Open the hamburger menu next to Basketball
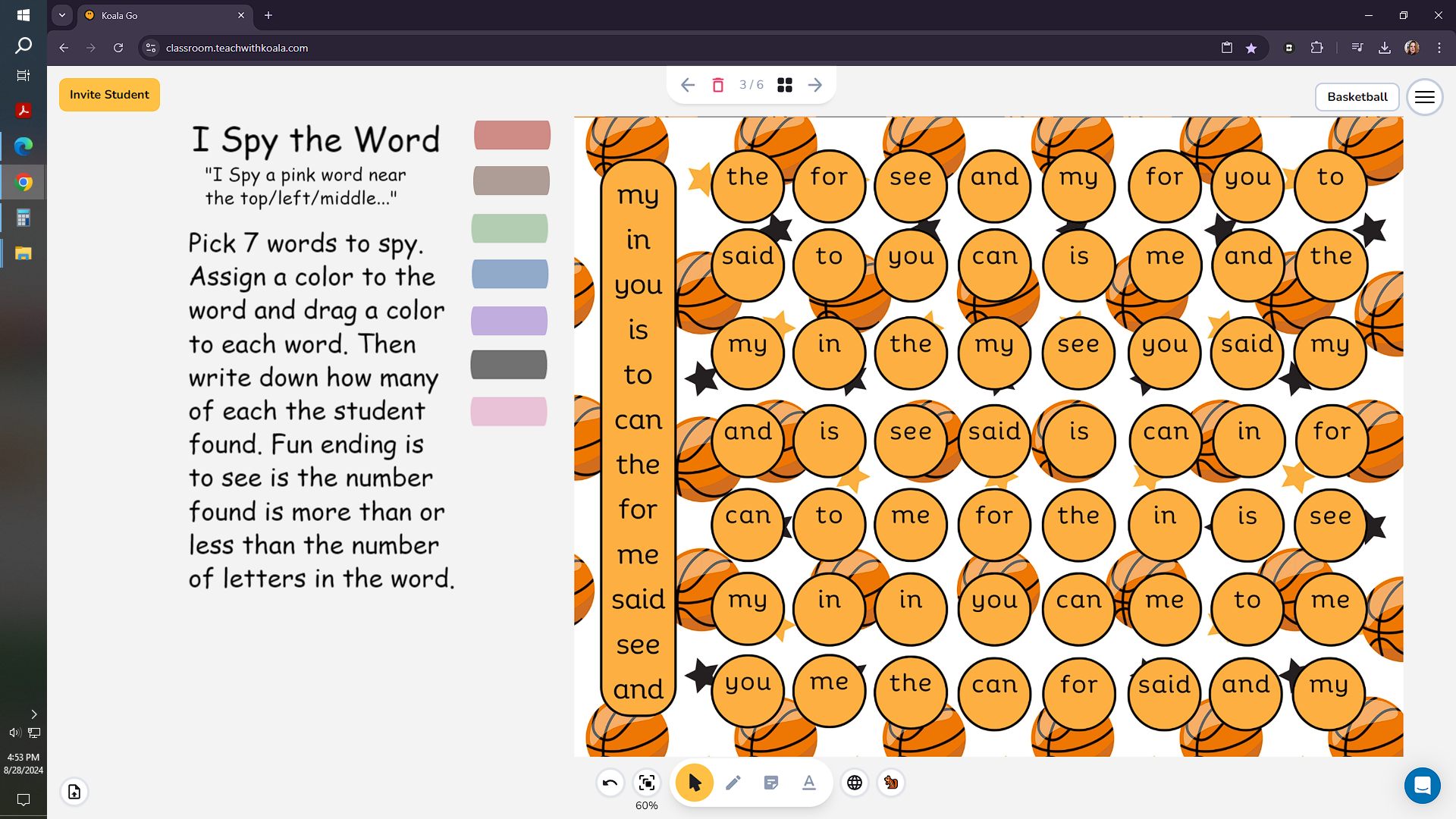 coord(1424,97)
